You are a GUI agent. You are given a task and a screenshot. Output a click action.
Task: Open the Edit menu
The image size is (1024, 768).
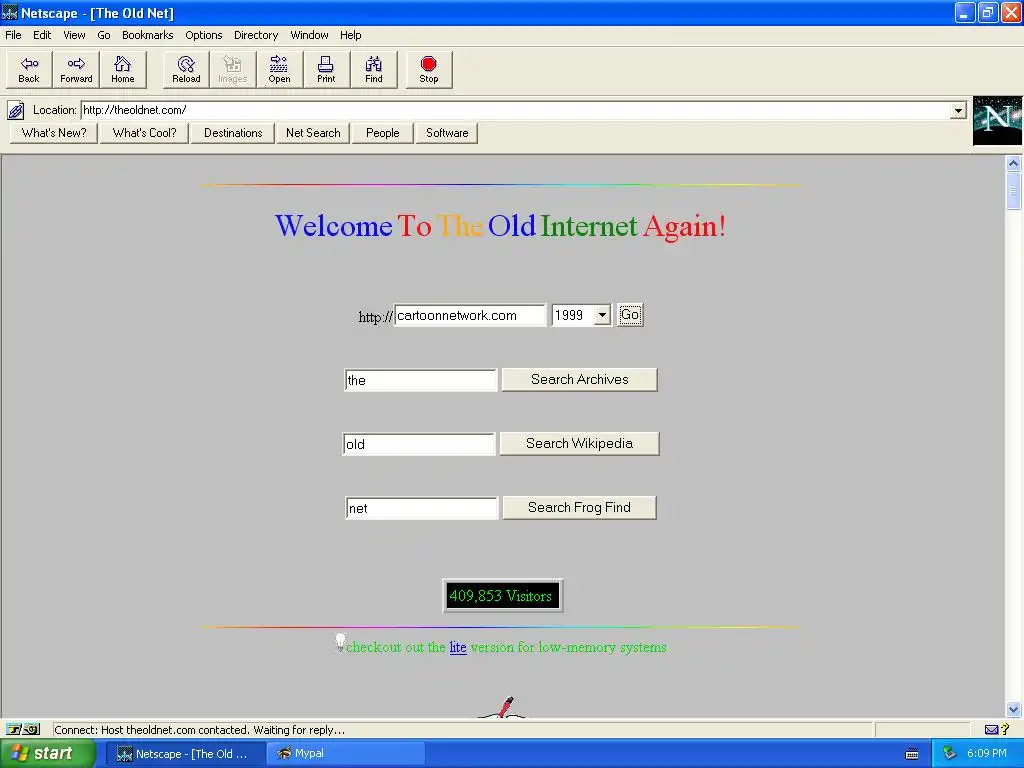[x=42, y=35]
